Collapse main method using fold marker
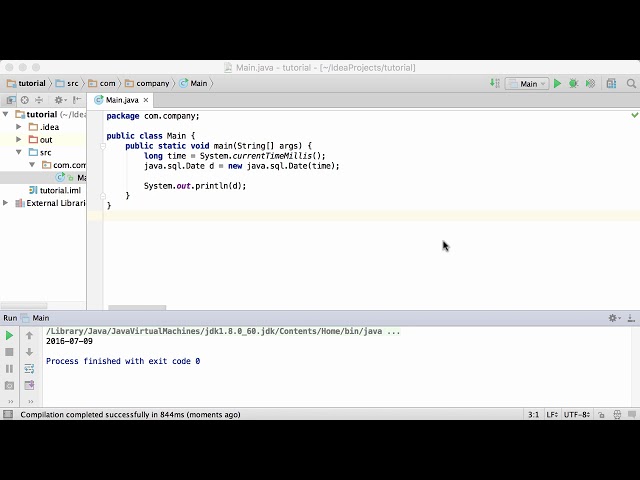 coord(103,146)
